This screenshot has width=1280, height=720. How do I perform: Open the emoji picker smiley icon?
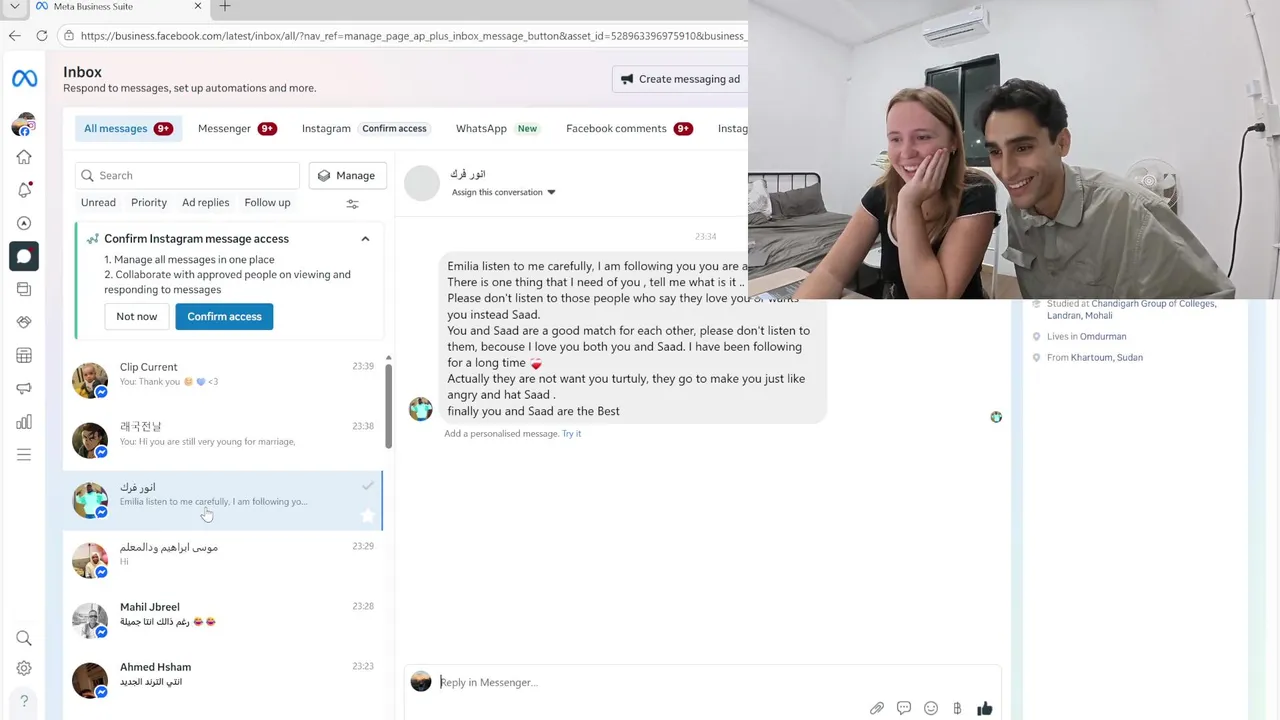[x=931, y=708]
